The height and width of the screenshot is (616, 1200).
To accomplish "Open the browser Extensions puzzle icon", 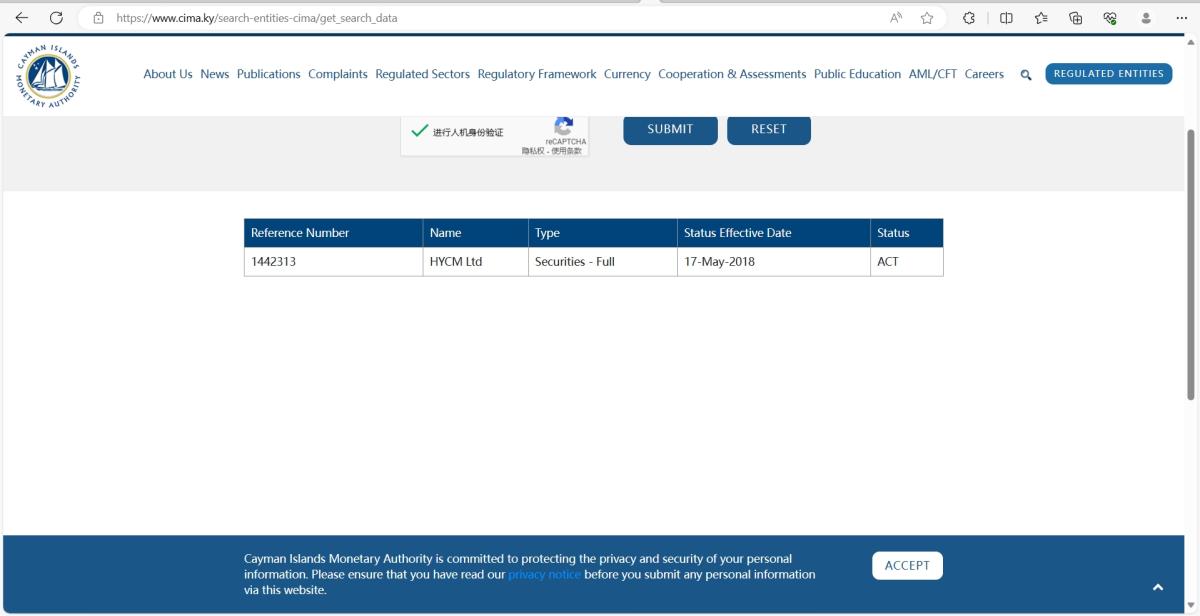I will pyautogui.click(x=969, y=18).
